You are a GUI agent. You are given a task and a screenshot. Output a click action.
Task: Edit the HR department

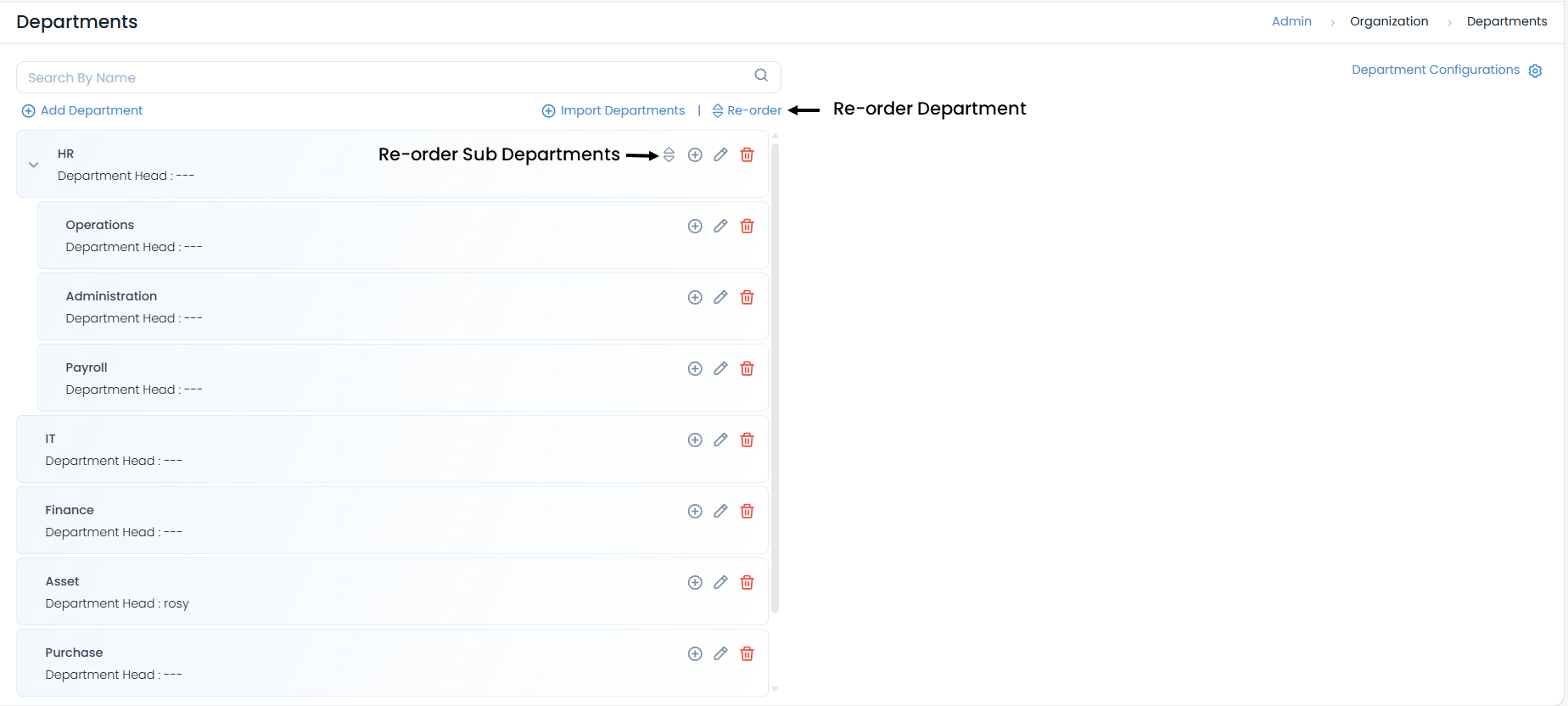(720, 154)
